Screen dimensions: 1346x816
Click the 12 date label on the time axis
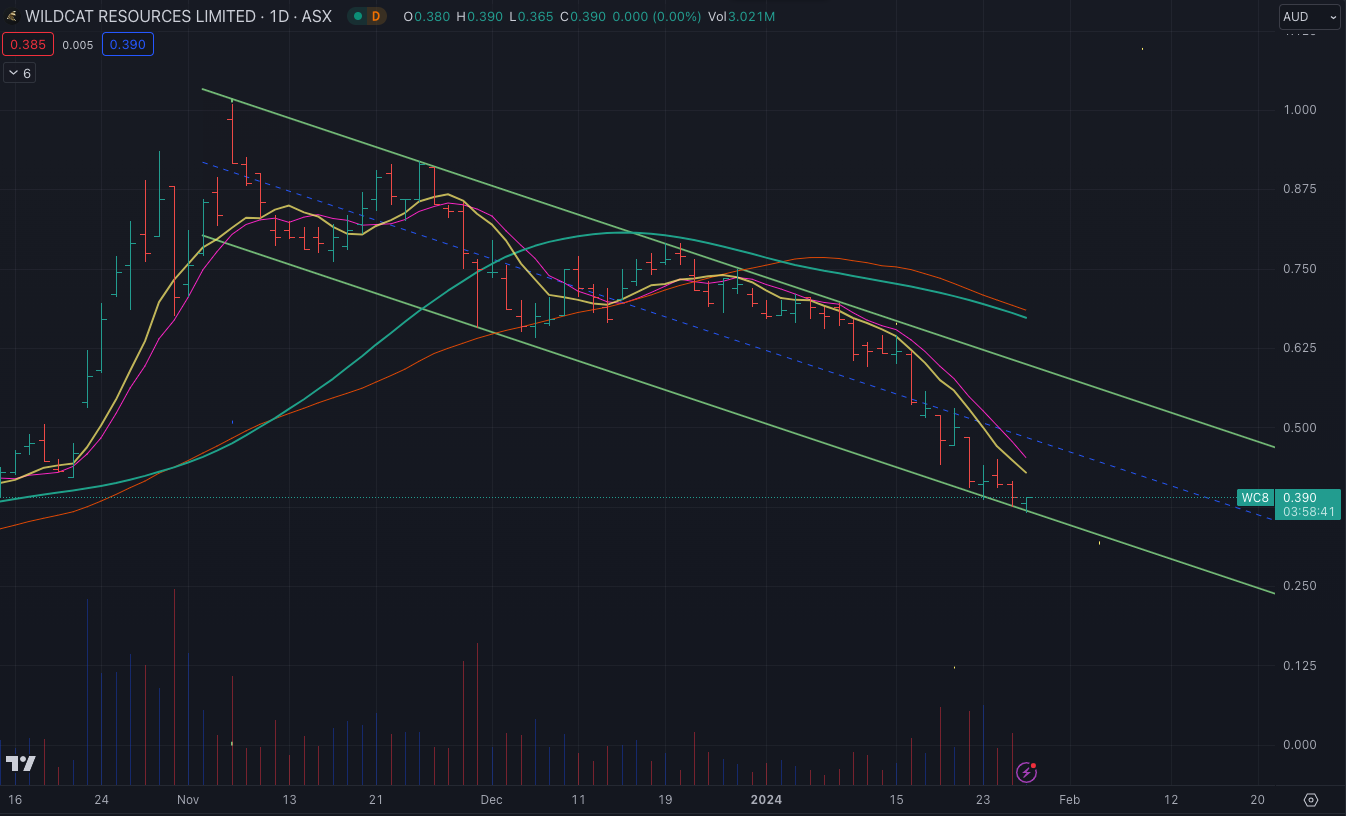(x=1171, y=800)
